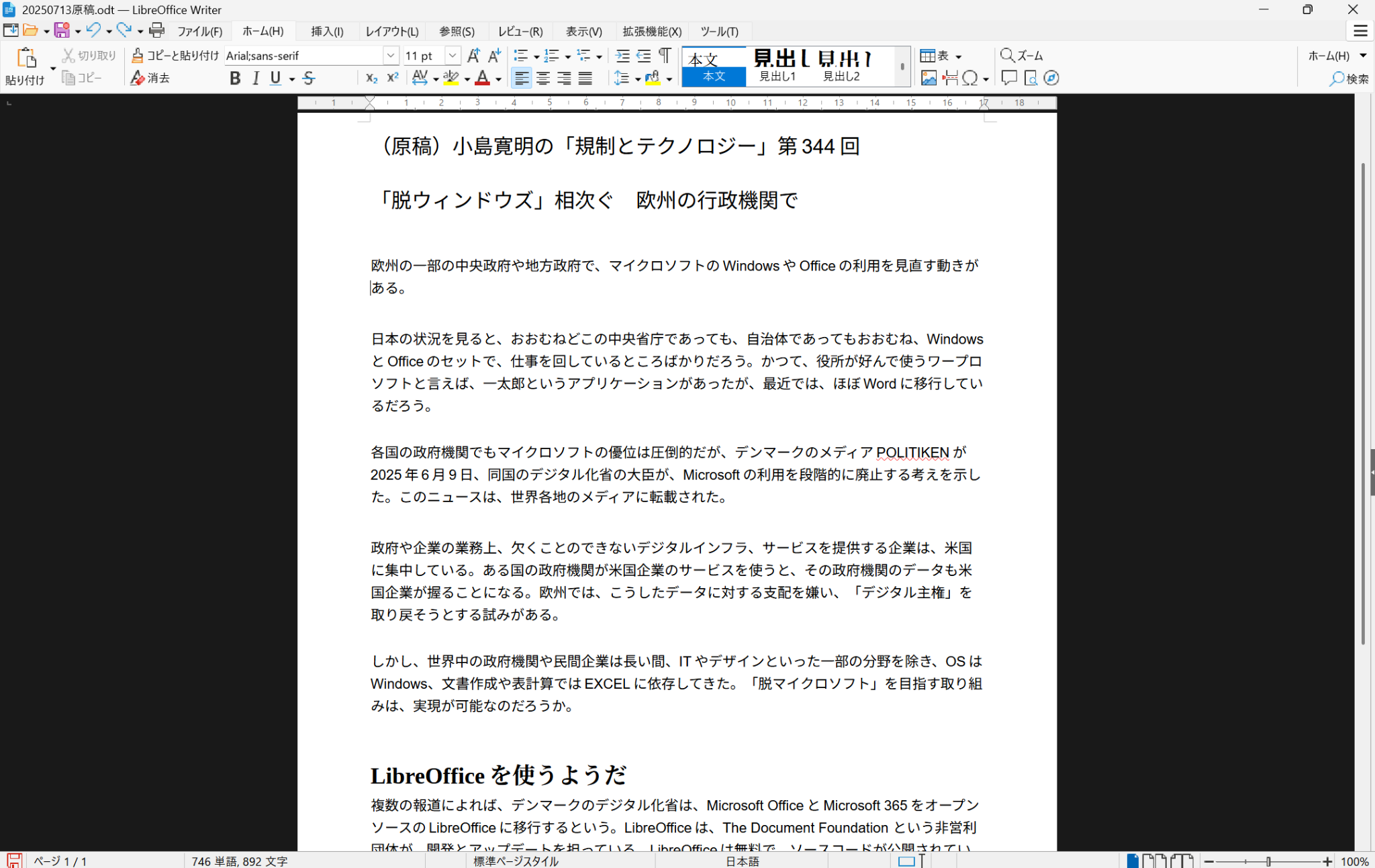Expand the font name dropdown
This screenshot has height=868, width=1375.
click(391, 56)
